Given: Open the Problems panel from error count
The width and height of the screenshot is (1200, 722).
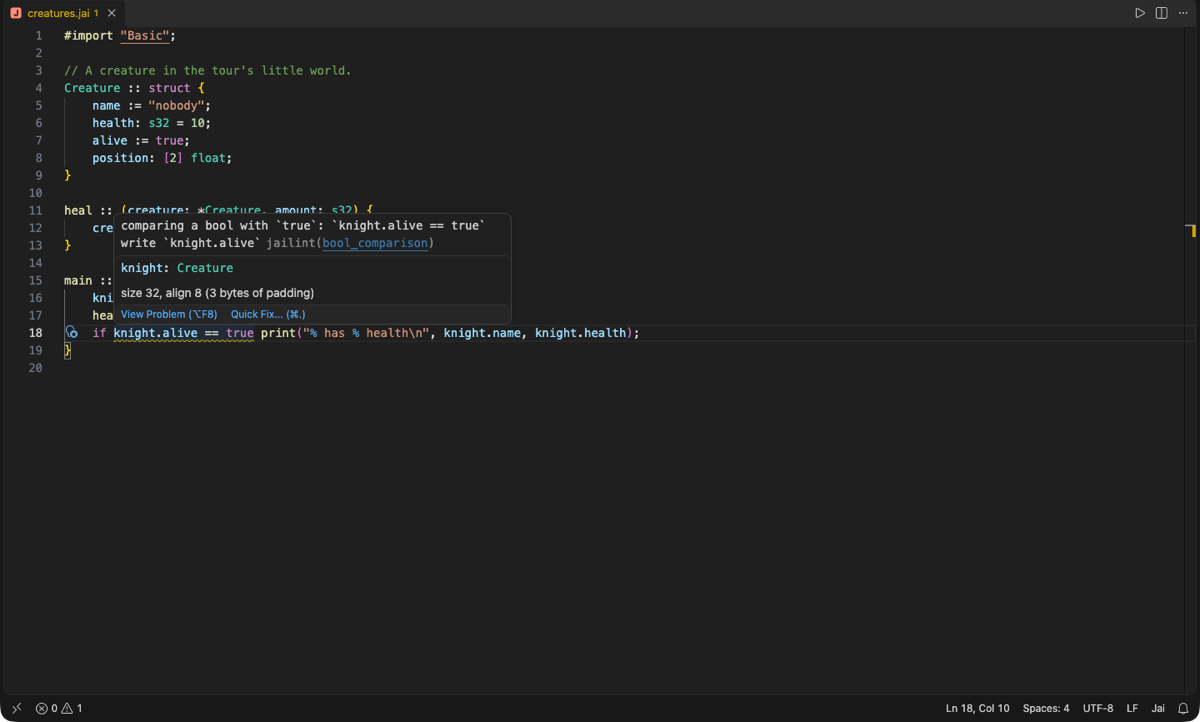Looking at the screenshot, I should [47, 708].
